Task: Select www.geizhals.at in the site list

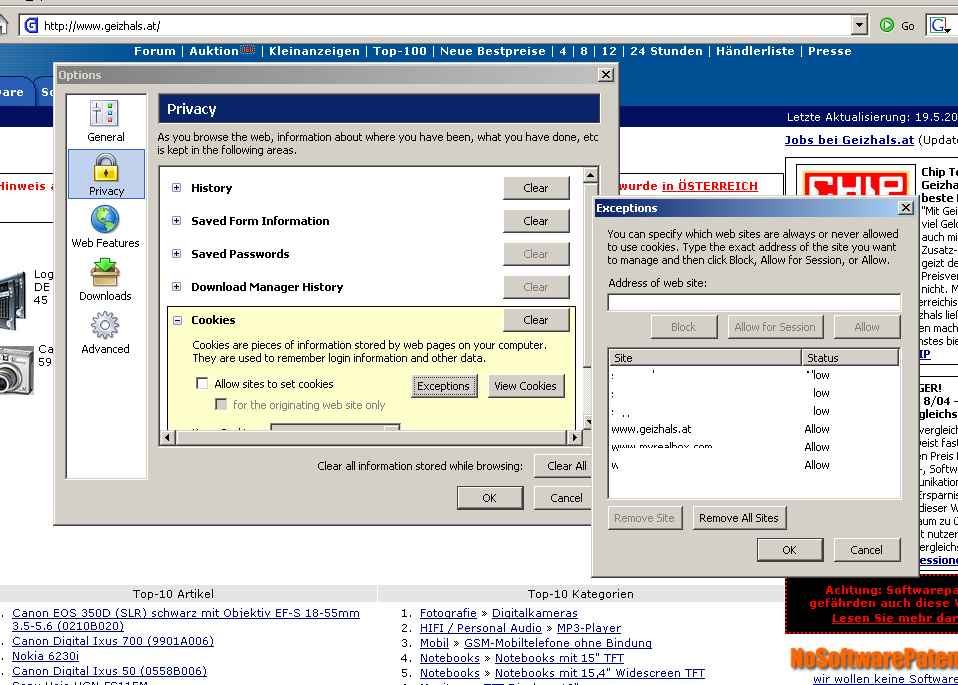Action: (x=651, y=429)
